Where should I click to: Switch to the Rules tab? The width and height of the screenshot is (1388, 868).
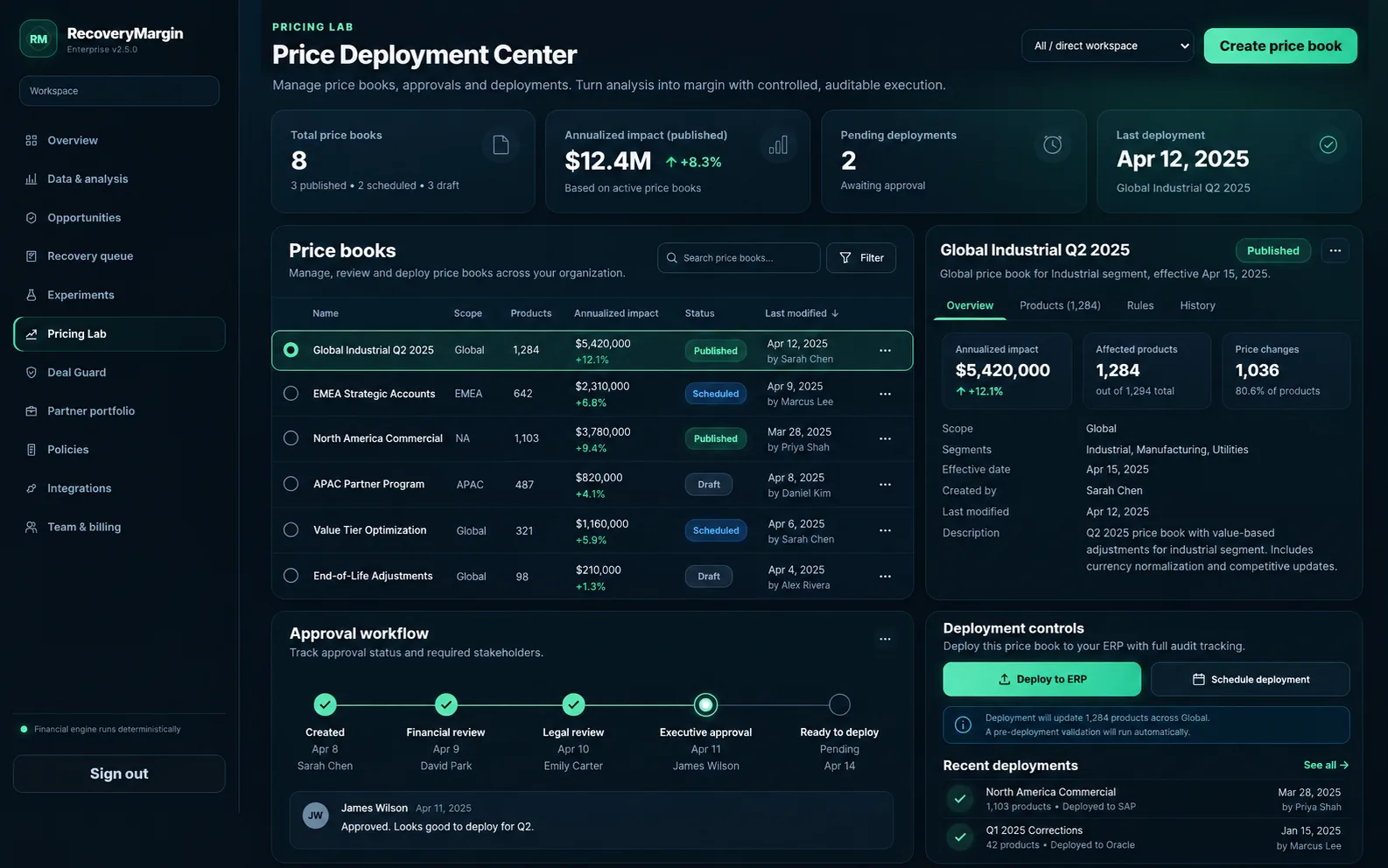pyautogui.click(x=1140, y=305)
